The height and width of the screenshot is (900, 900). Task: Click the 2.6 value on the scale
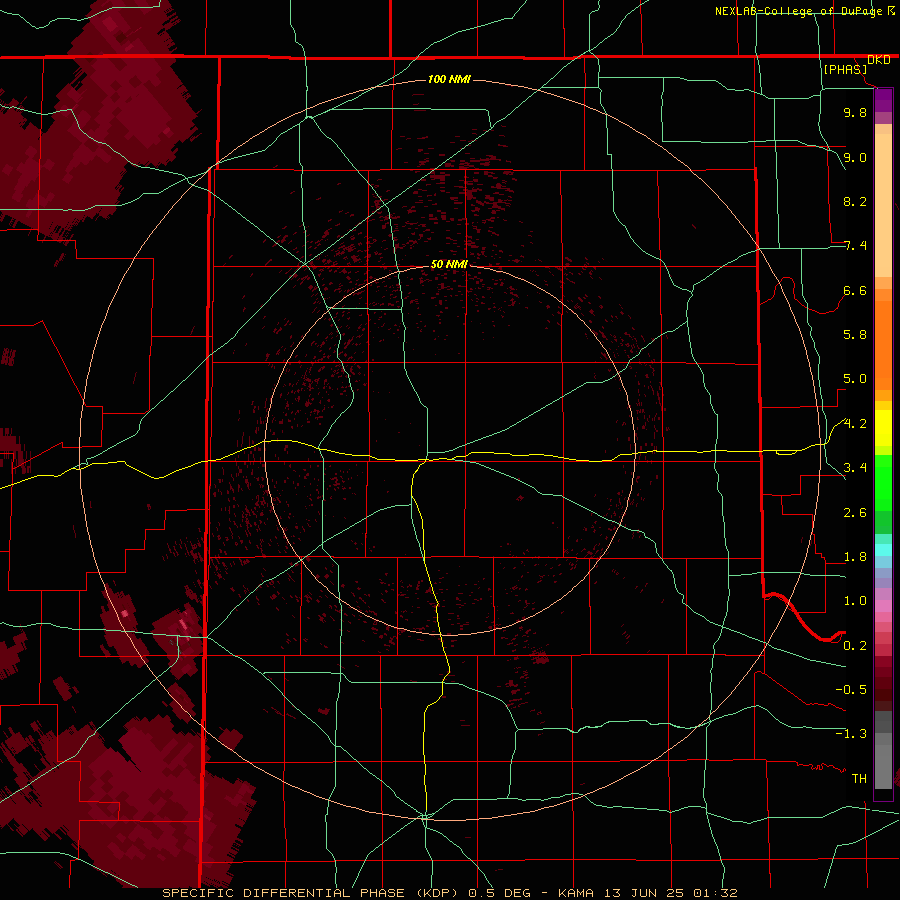[x=855, y=513]
